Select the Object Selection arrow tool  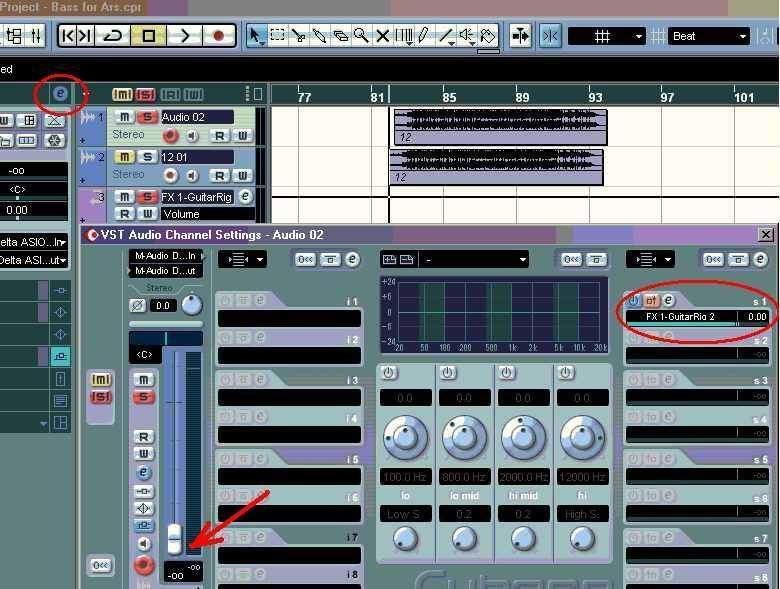pyautogui.click(x=256, y=36)
